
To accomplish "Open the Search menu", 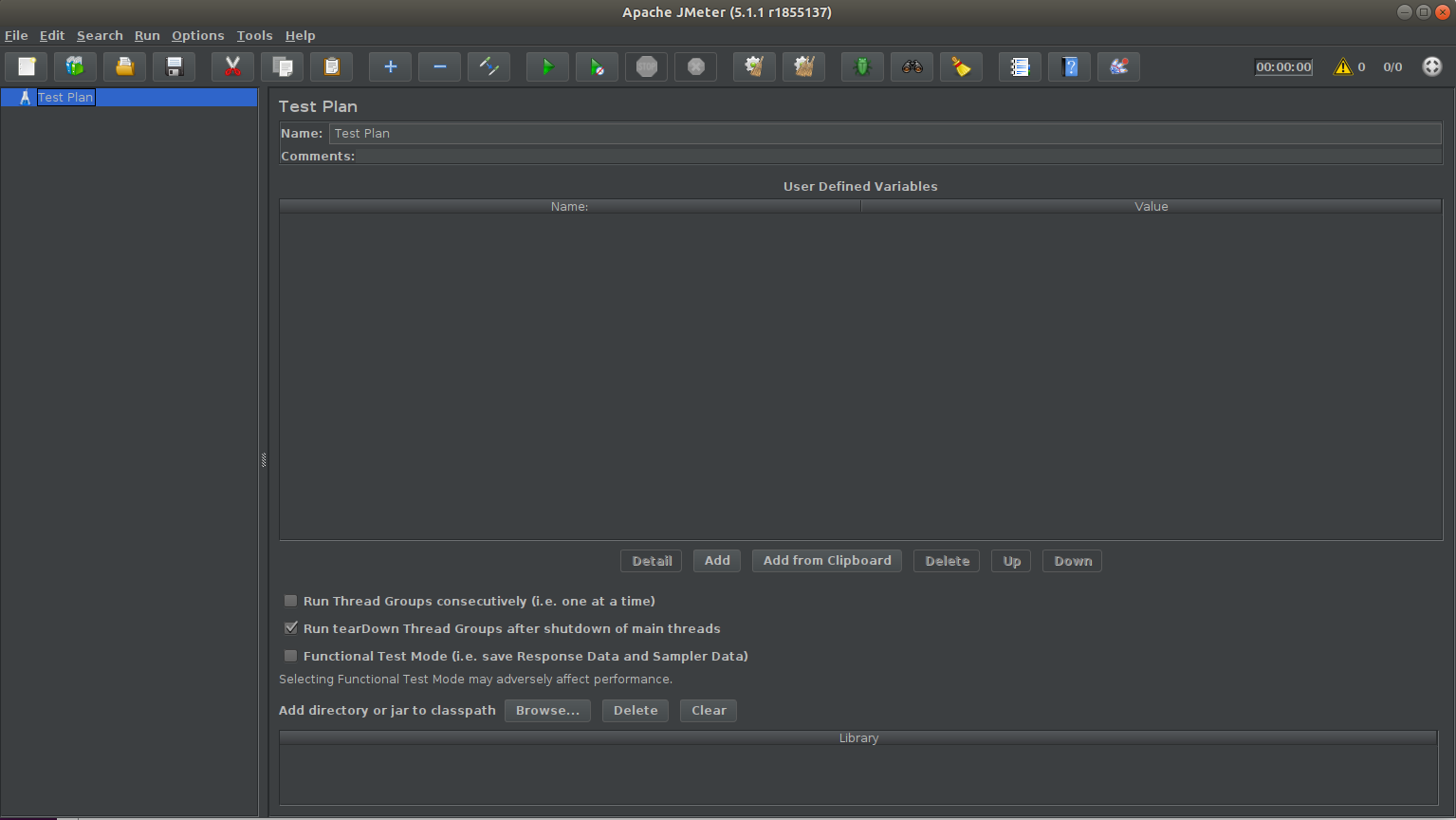I will click(x=100, y=35).
